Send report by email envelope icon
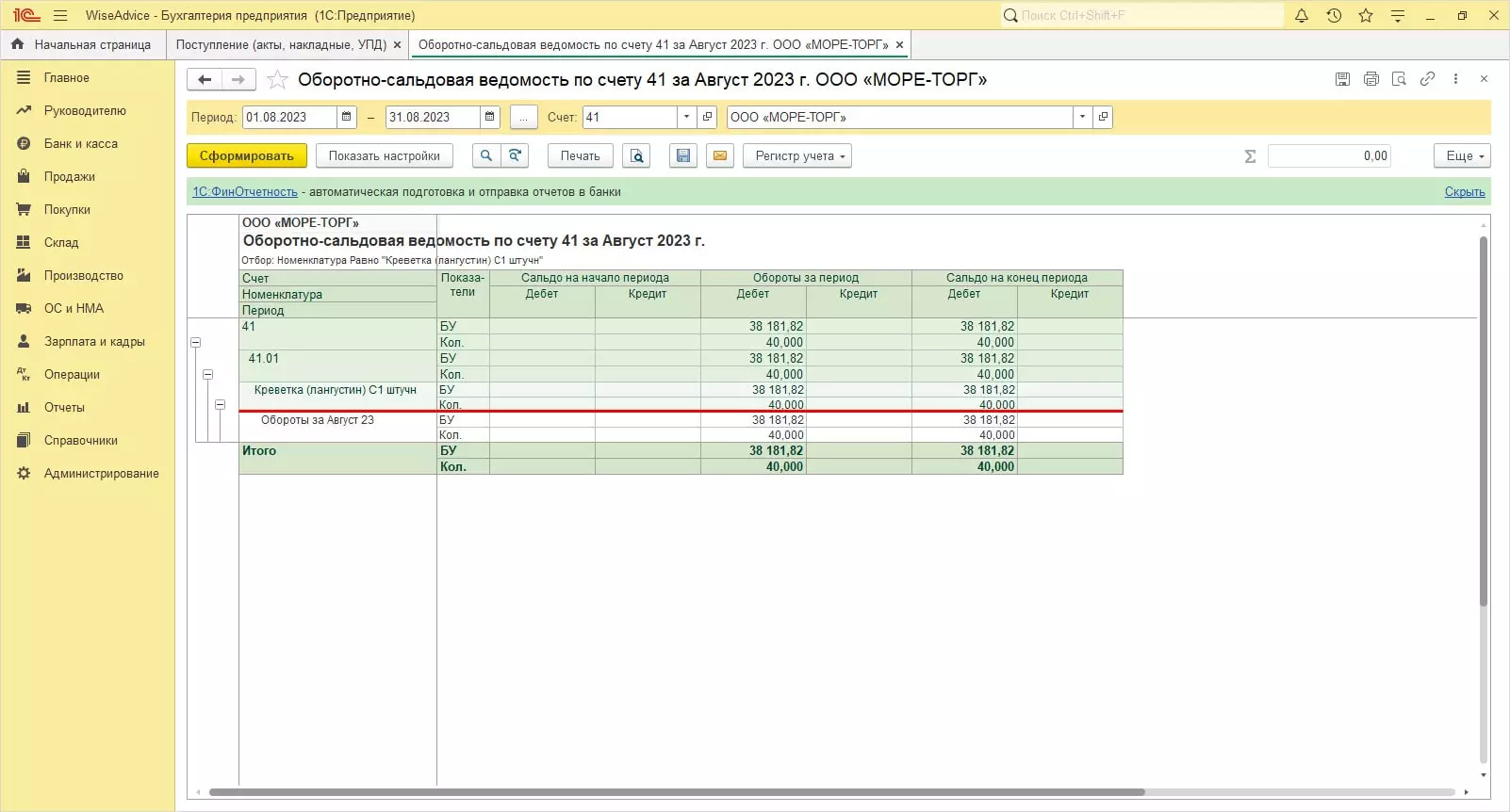 pyautogui.click(x=720, y=156)
